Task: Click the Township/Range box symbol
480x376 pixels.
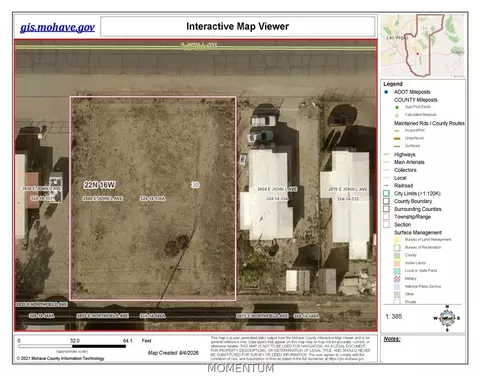Action: [x=386, y=217]
